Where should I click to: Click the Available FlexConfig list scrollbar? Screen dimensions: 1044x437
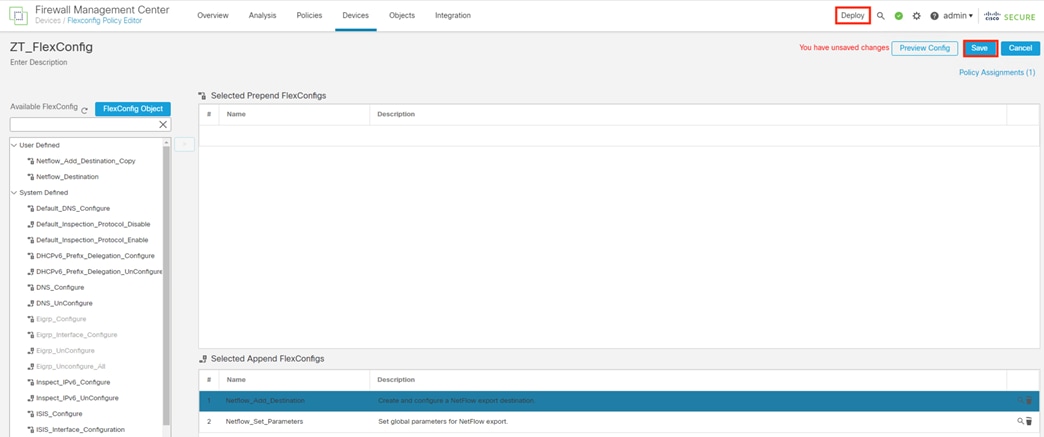pyautogui.click(x=167, y=286)
